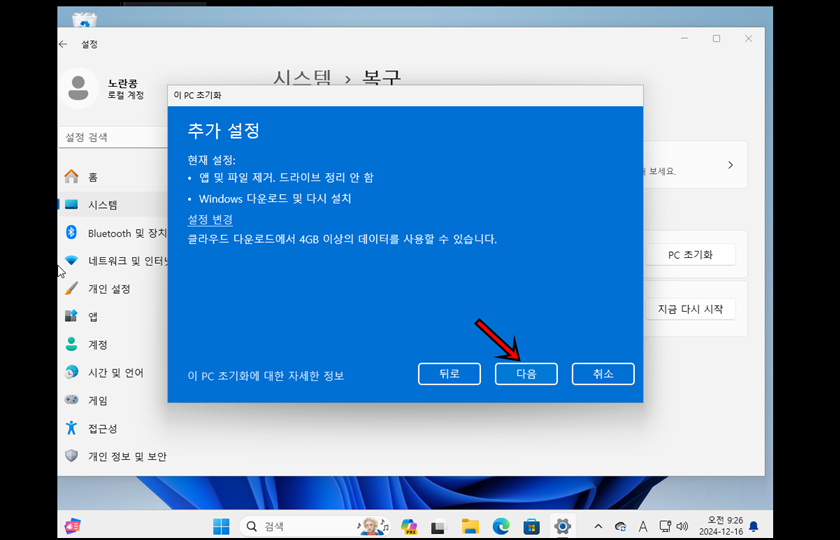Open the 설정 변경 link
The width and height of the screenshot is (840, 540).
(210, 220)
